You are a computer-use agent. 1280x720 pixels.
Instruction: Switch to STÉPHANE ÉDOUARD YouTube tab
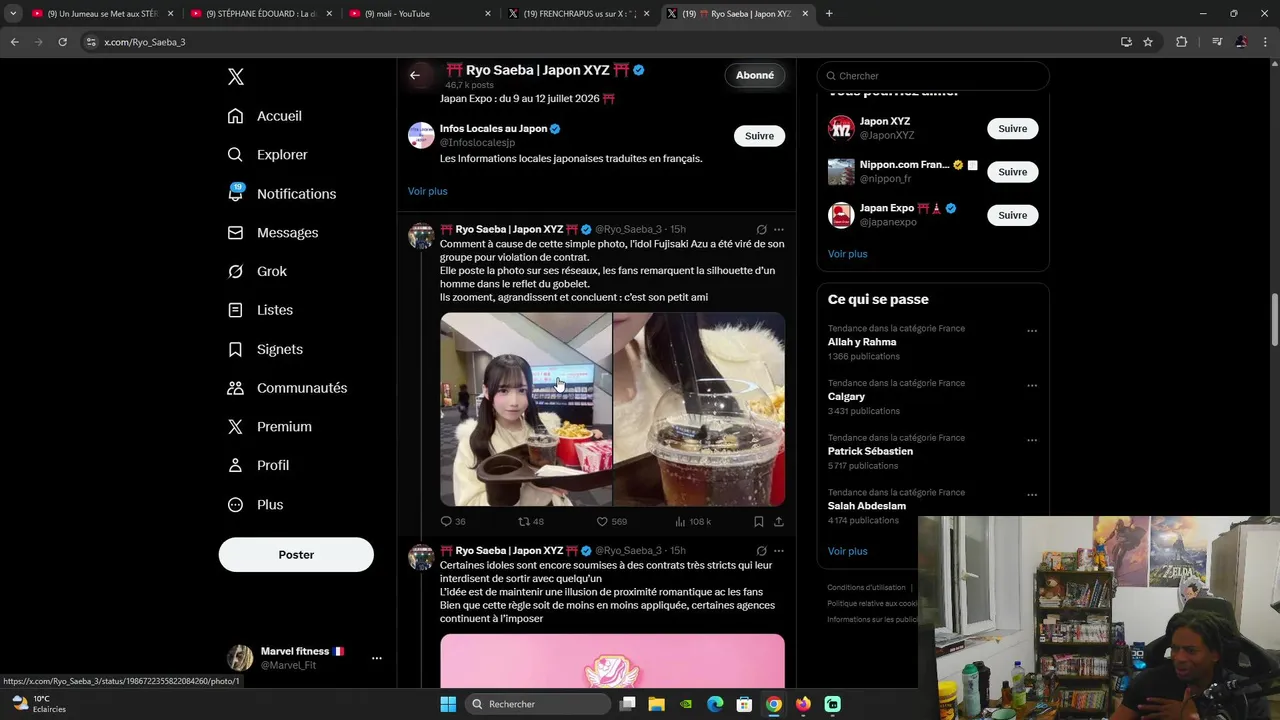pyautogui.click(x=262, y=14)
